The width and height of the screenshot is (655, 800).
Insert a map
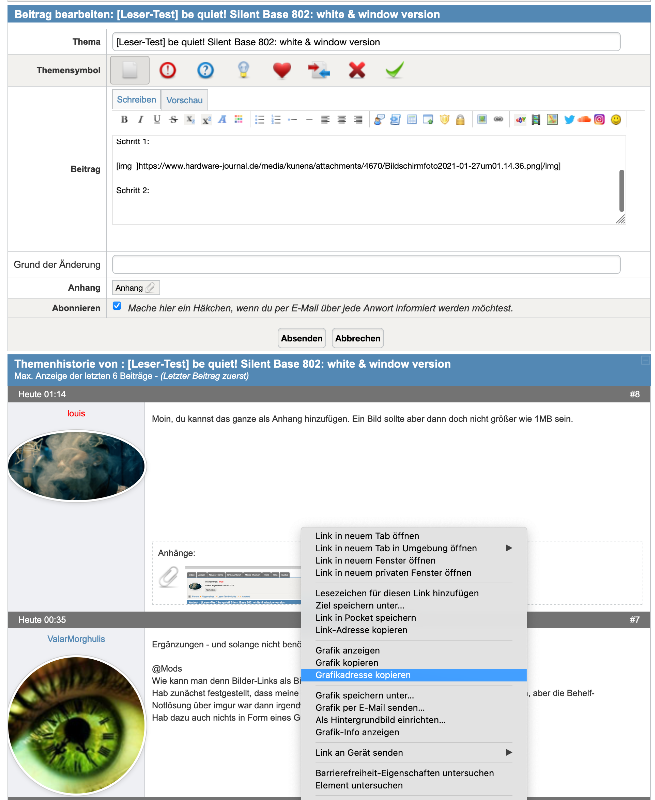(x=552, y=119)
